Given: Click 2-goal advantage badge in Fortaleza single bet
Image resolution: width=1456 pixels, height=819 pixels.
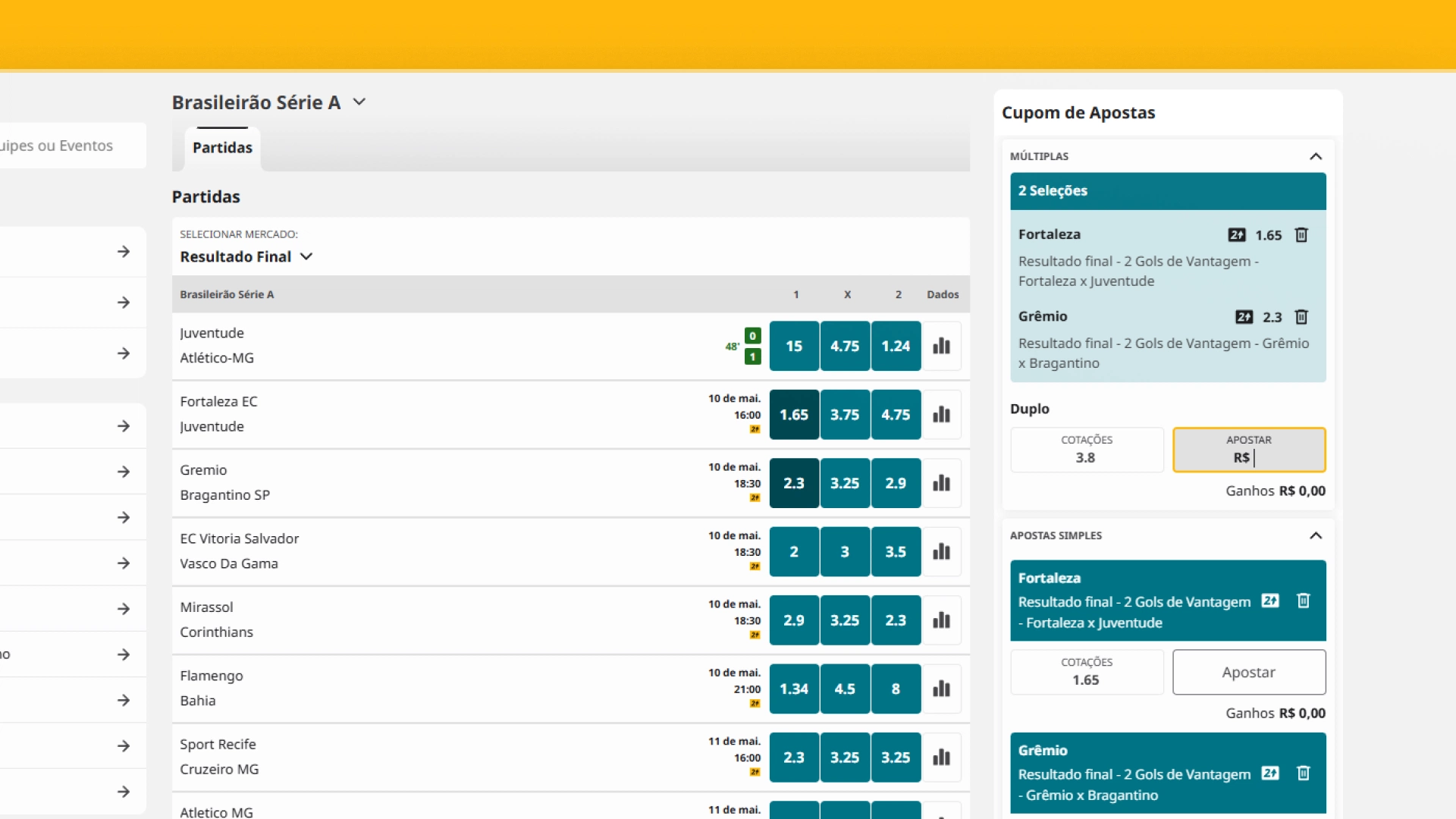Looking at the screenshot, I should pyautogui.click(x=1270, y=601).
